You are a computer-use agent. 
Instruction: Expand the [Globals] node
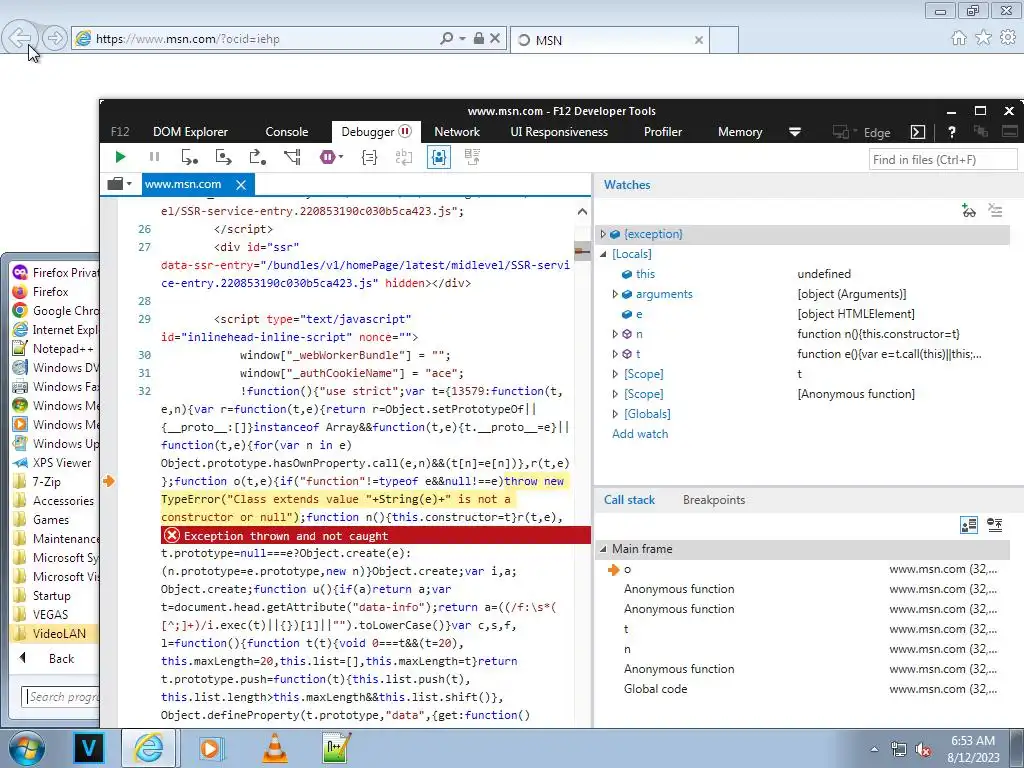click(615, 414)
